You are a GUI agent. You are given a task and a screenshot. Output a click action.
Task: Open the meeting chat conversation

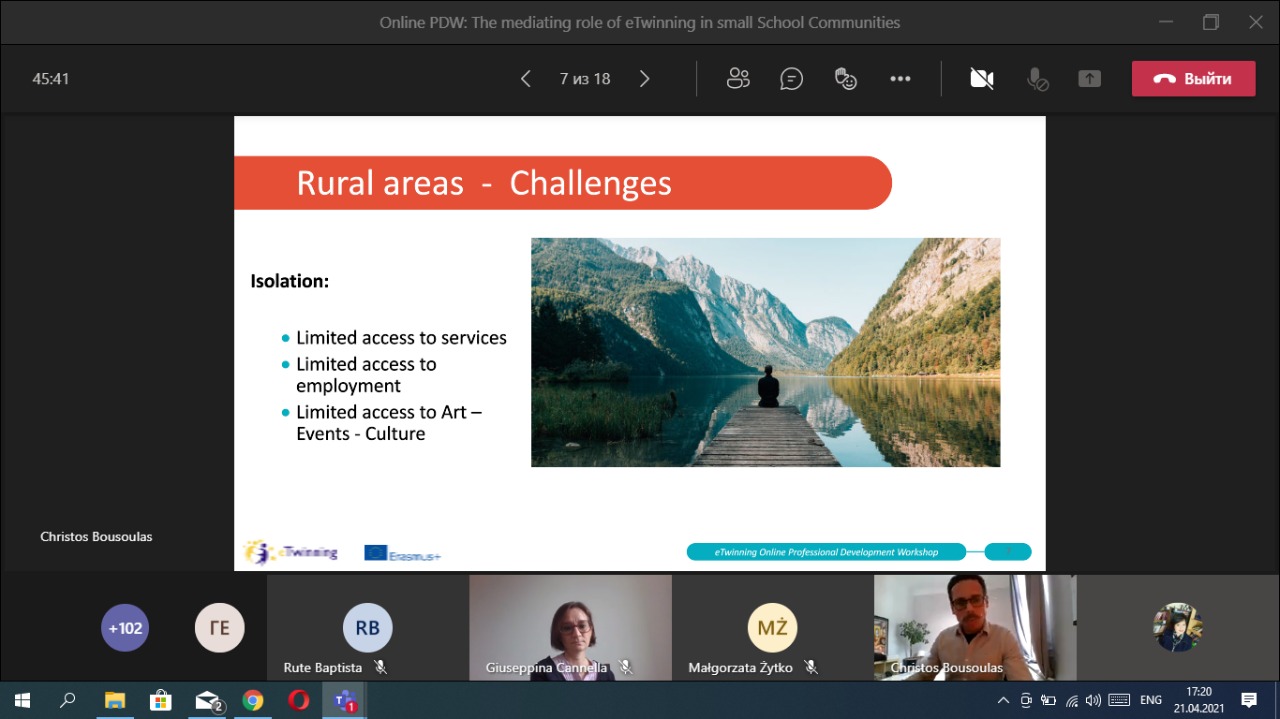(791, 79)
